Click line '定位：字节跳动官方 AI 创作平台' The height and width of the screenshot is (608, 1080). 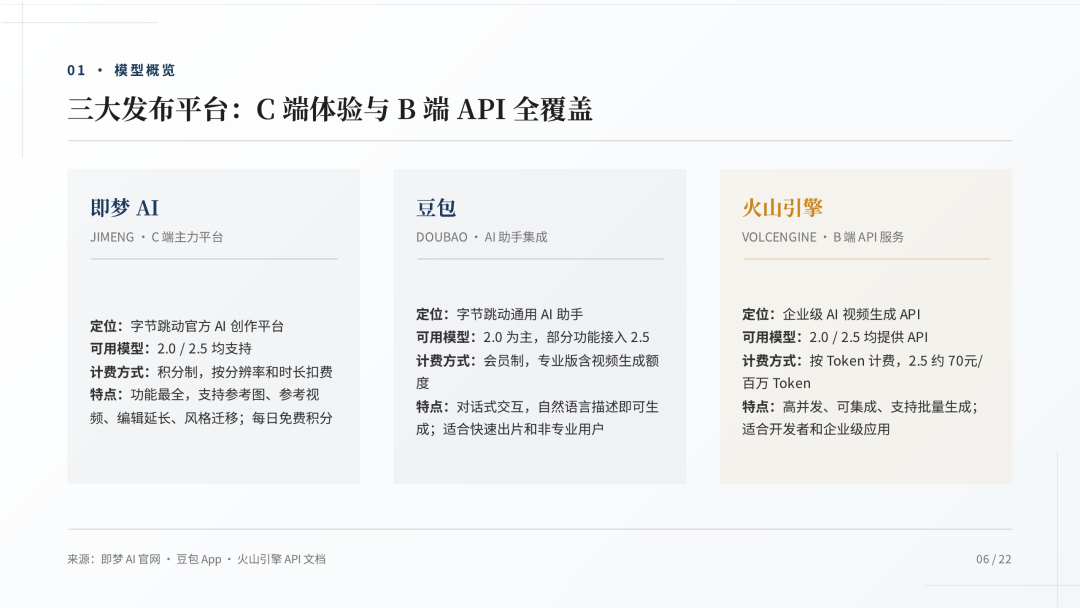pyautogui.click(x=187, y=326)
